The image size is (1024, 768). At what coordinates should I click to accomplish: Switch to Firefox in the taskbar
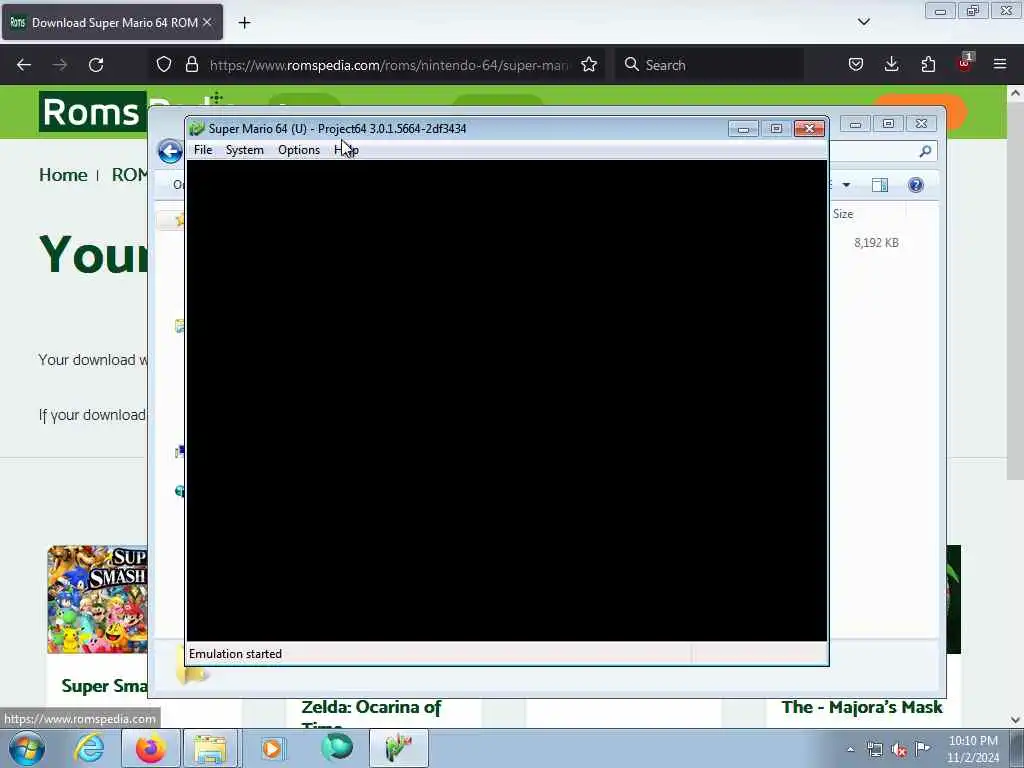pyautogui.click(x=150, y=748)
